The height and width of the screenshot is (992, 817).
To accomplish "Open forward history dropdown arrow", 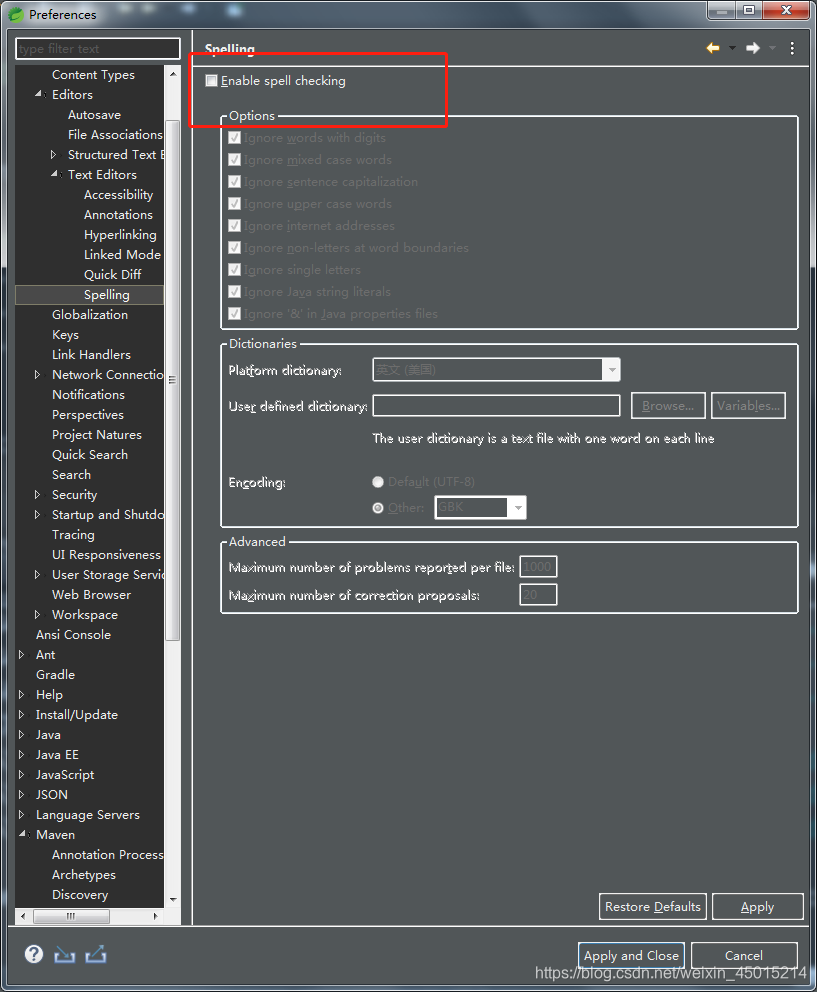I will pyautogui.click(x=772, y=48).
